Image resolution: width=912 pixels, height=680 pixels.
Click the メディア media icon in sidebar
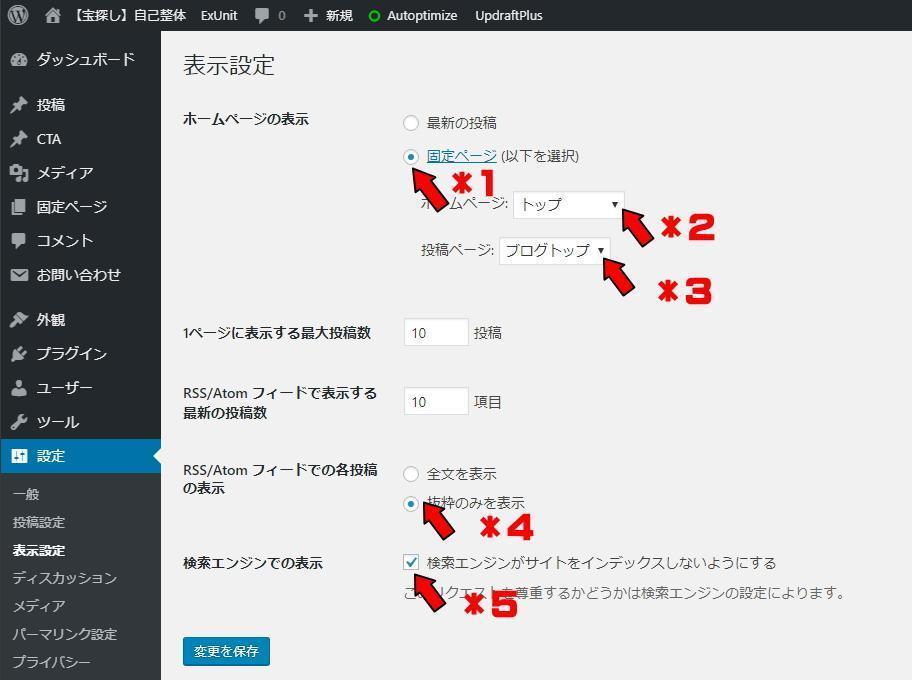point(19,173)
